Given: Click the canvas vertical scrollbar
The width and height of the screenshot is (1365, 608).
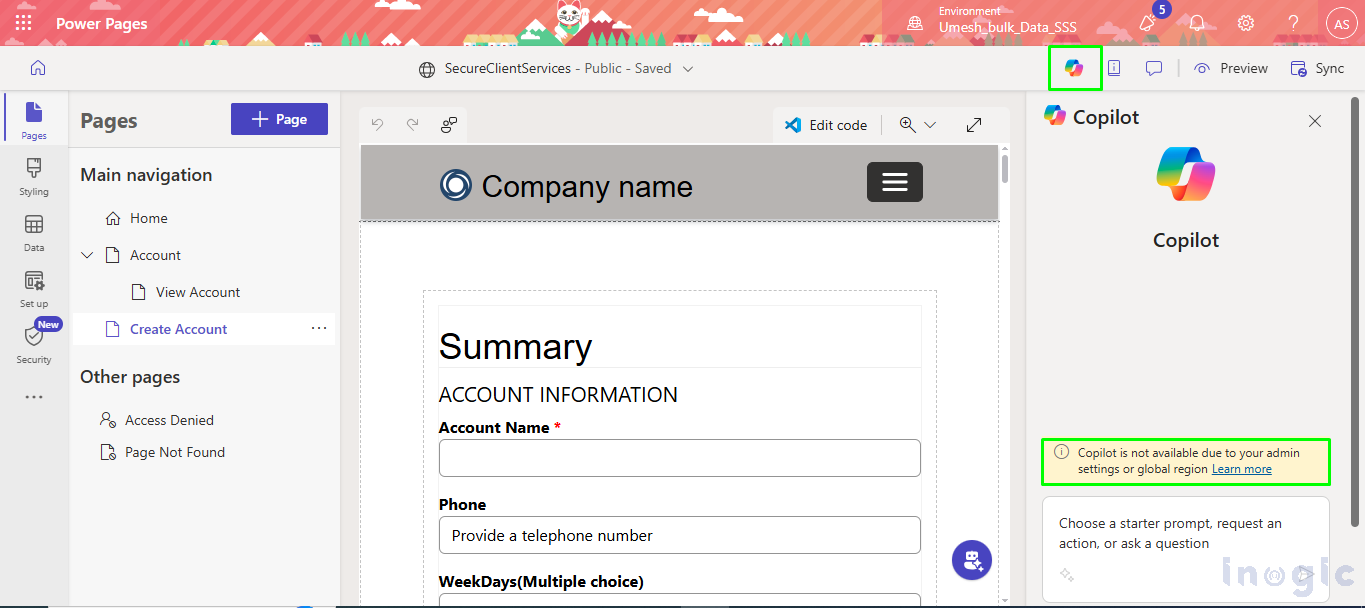Looking at the screenshot, I should pos(1005,170).
